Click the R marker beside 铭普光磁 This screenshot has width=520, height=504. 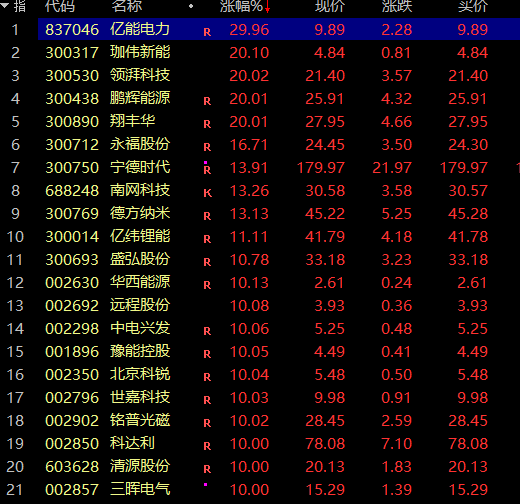pyautogui.click(x=207, y=423)
